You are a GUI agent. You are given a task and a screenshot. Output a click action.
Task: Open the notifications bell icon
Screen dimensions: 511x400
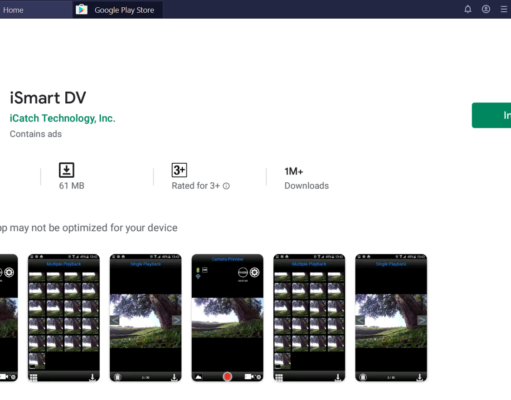(x=468, y=9)
